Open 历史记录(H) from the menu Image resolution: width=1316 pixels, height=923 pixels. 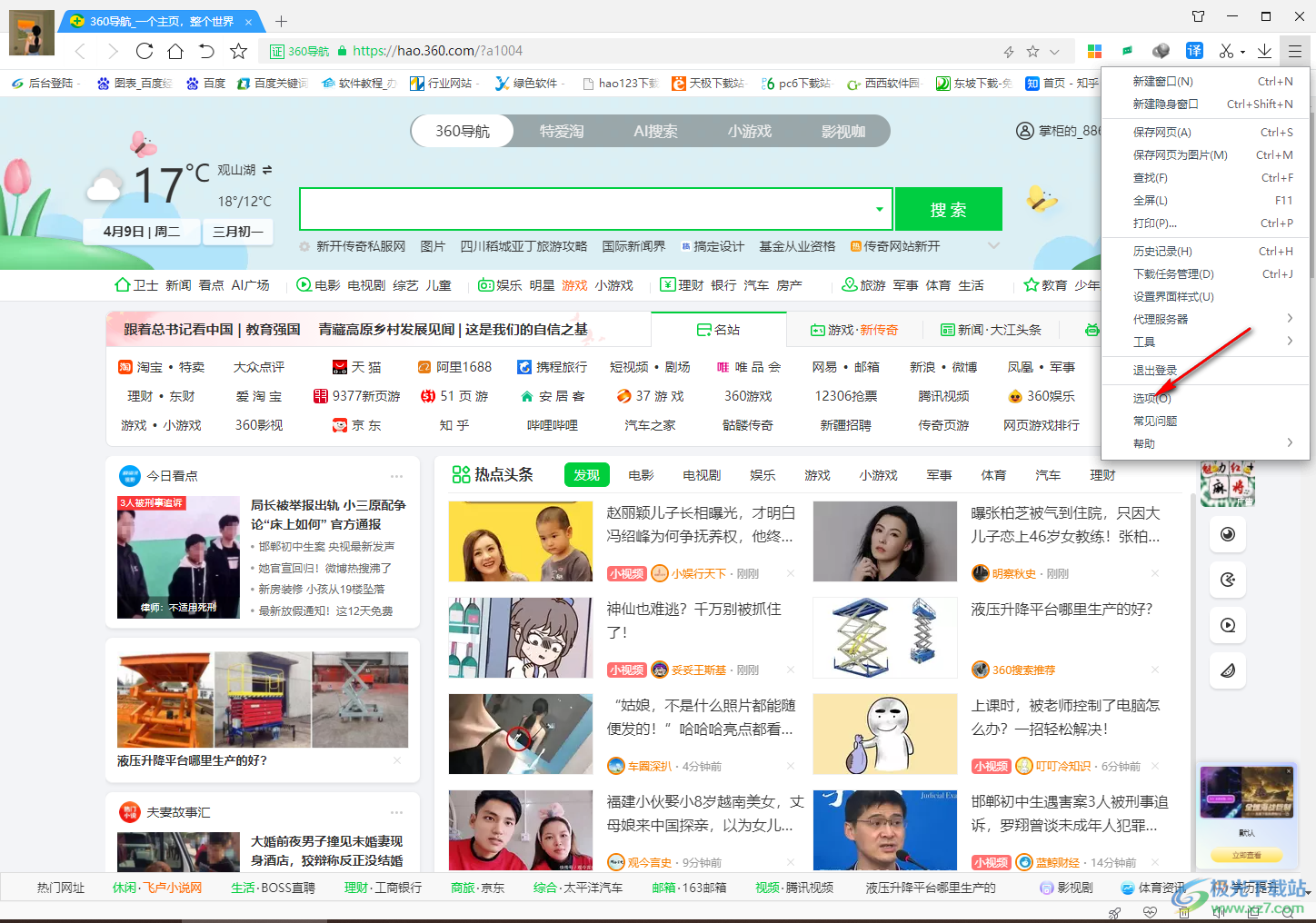pos(1205,252)
